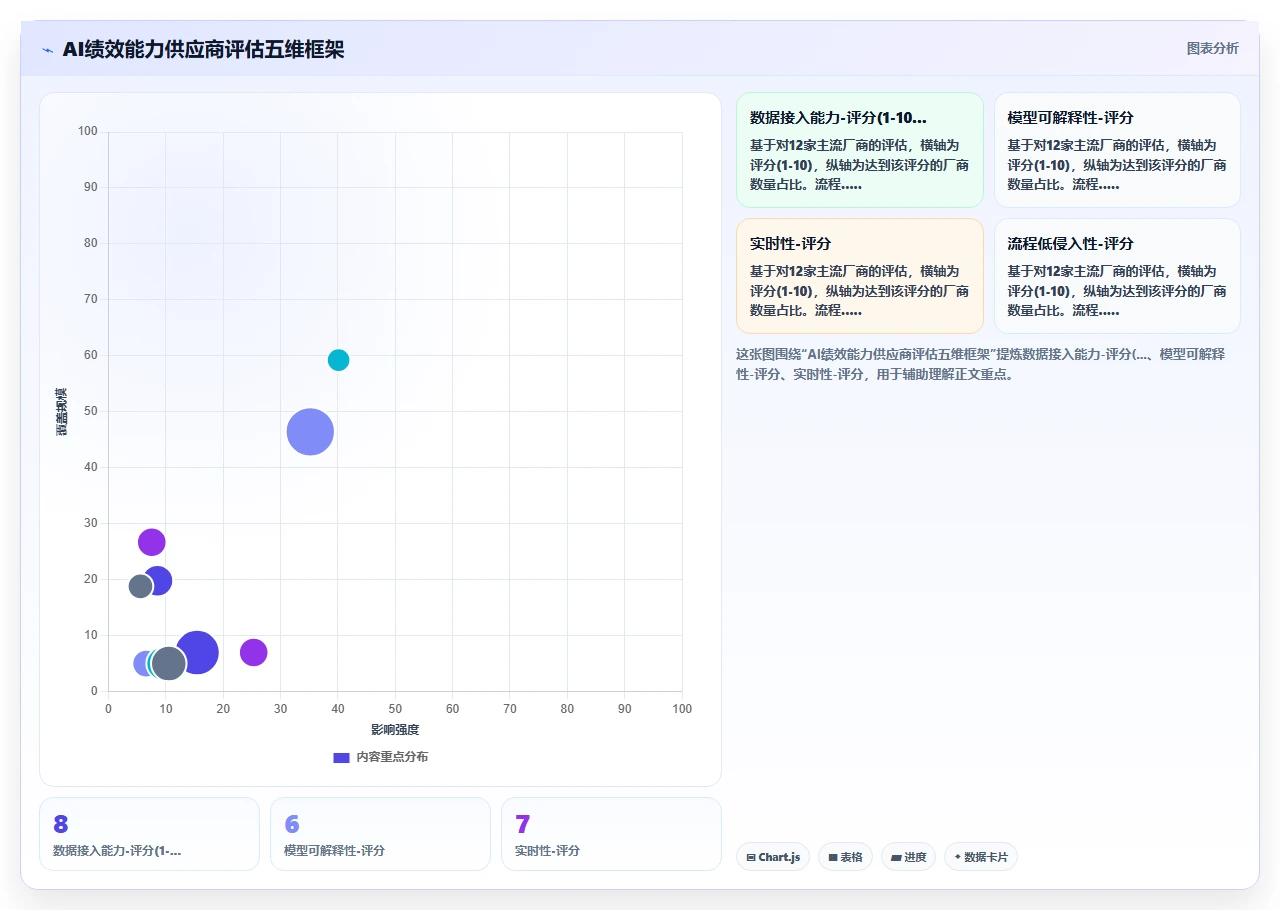Image resolution: width=1280 pixels, height=910 pixels.
Task: Click the large periwinkle bubble near value 46
Action: 310,432
